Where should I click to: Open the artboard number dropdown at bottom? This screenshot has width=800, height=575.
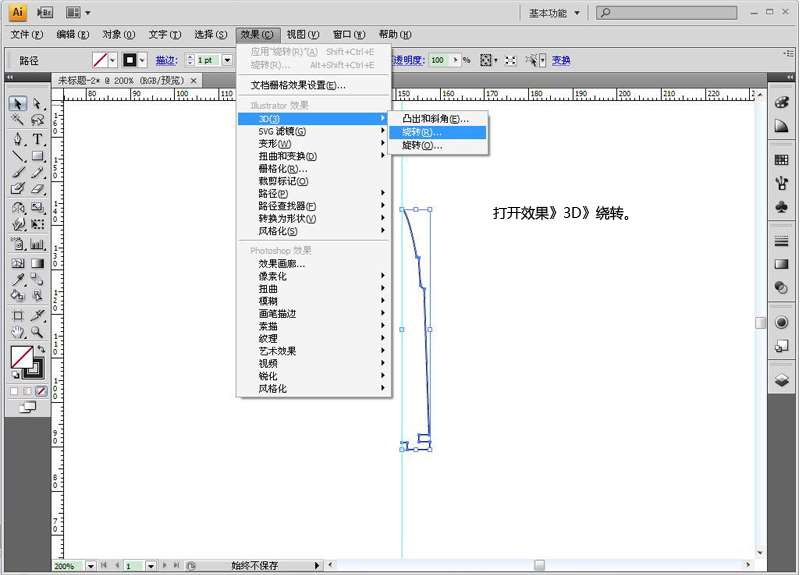tap(151, 566)
